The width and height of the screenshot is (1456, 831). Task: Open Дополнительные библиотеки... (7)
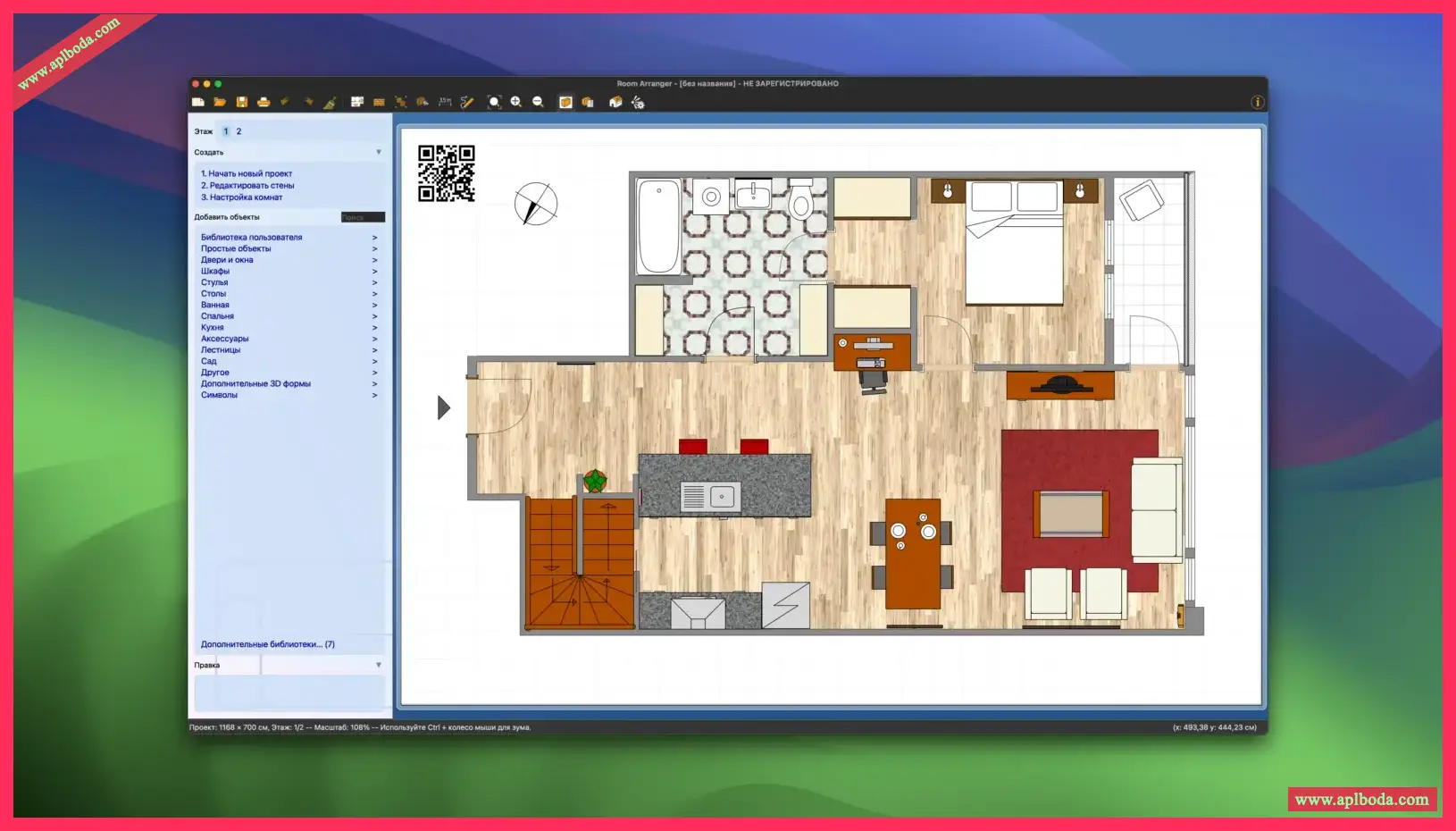click(265, 642)
